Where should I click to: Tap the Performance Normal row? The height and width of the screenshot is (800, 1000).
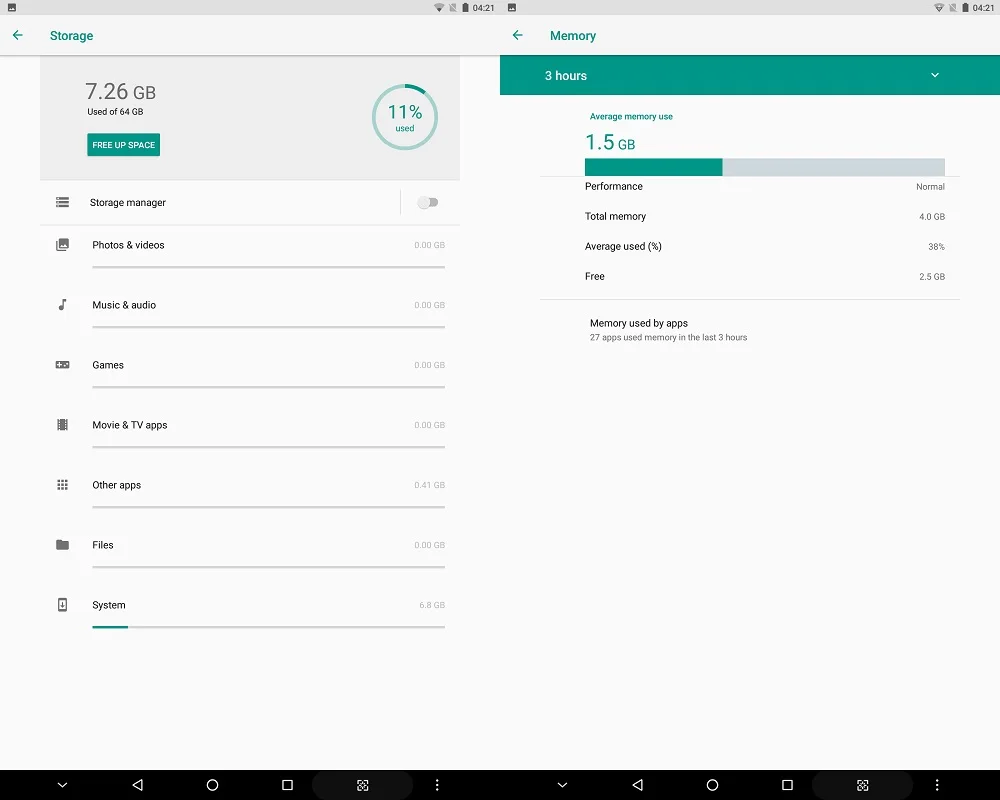(x=765, y=186)
